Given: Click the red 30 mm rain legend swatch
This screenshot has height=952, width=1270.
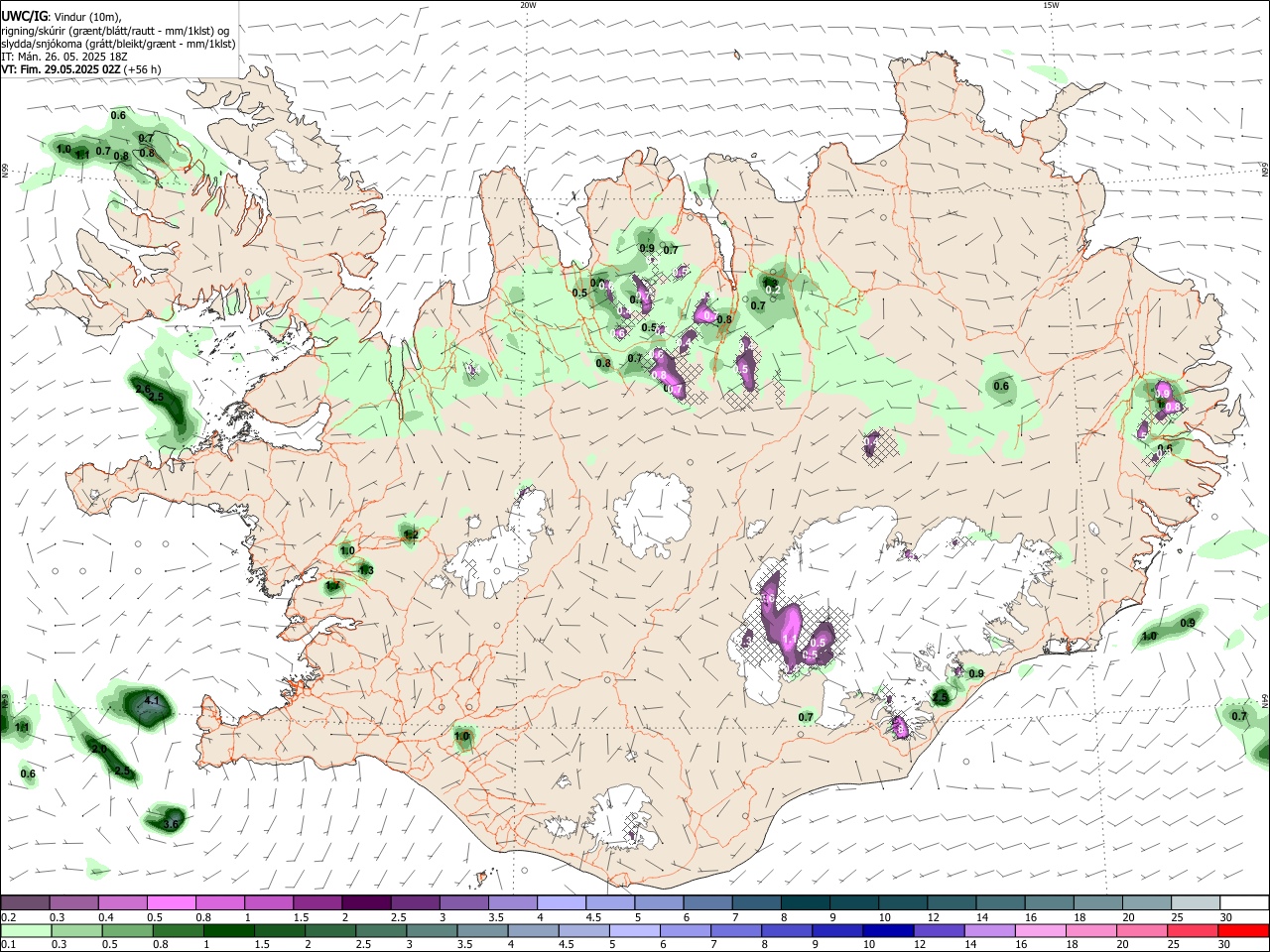Looking at the screenshot, I should coord(1242,930).
